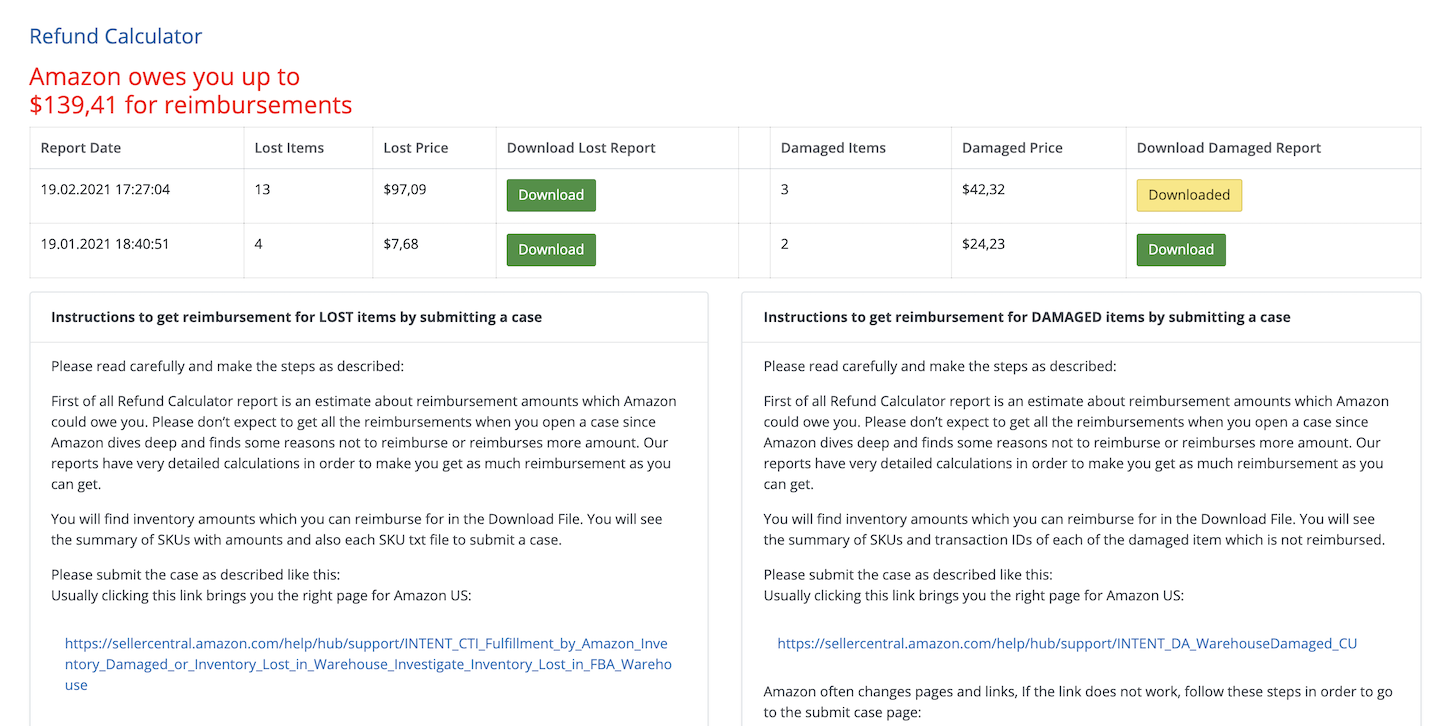The height and width of the screenshot is (726, 1439).
Task: Click damaged items value 3
Action: pyautogui.click(x=785, y=189)
